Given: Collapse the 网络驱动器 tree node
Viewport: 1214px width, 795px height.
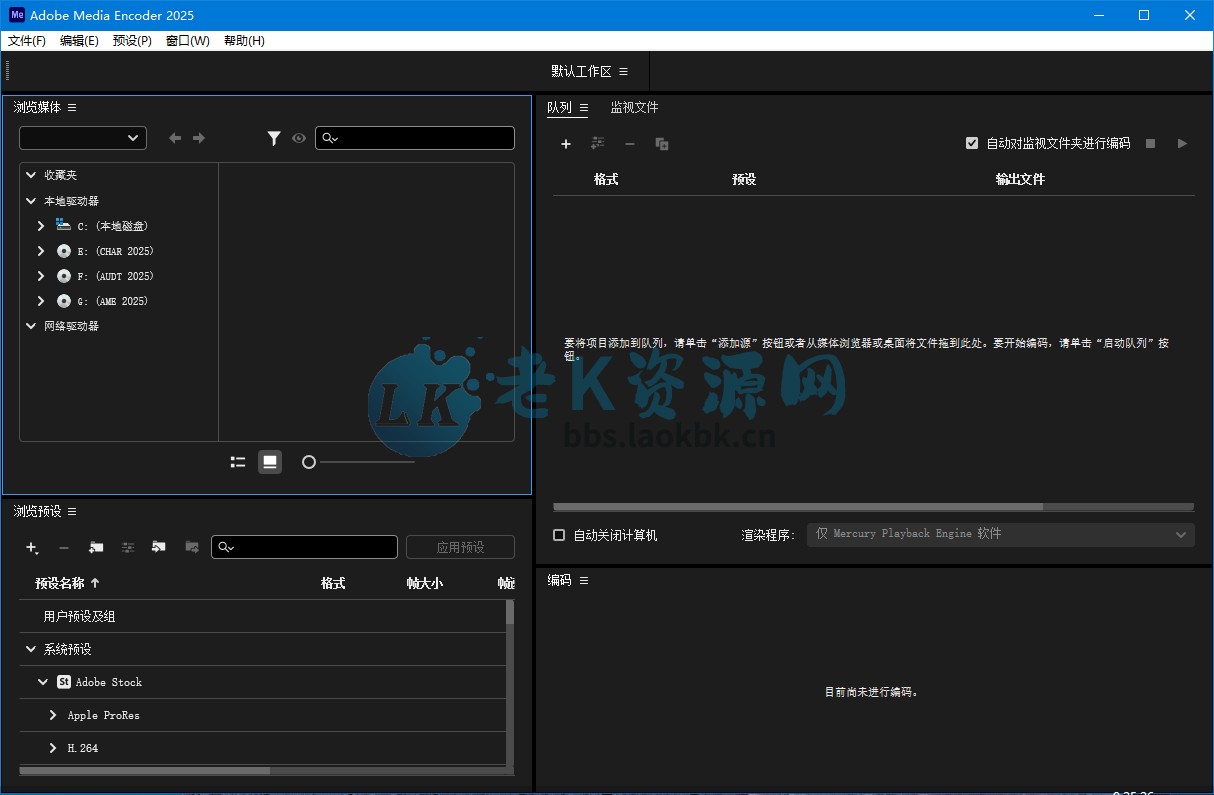Looking at the screenshot, I should (31, 326).
